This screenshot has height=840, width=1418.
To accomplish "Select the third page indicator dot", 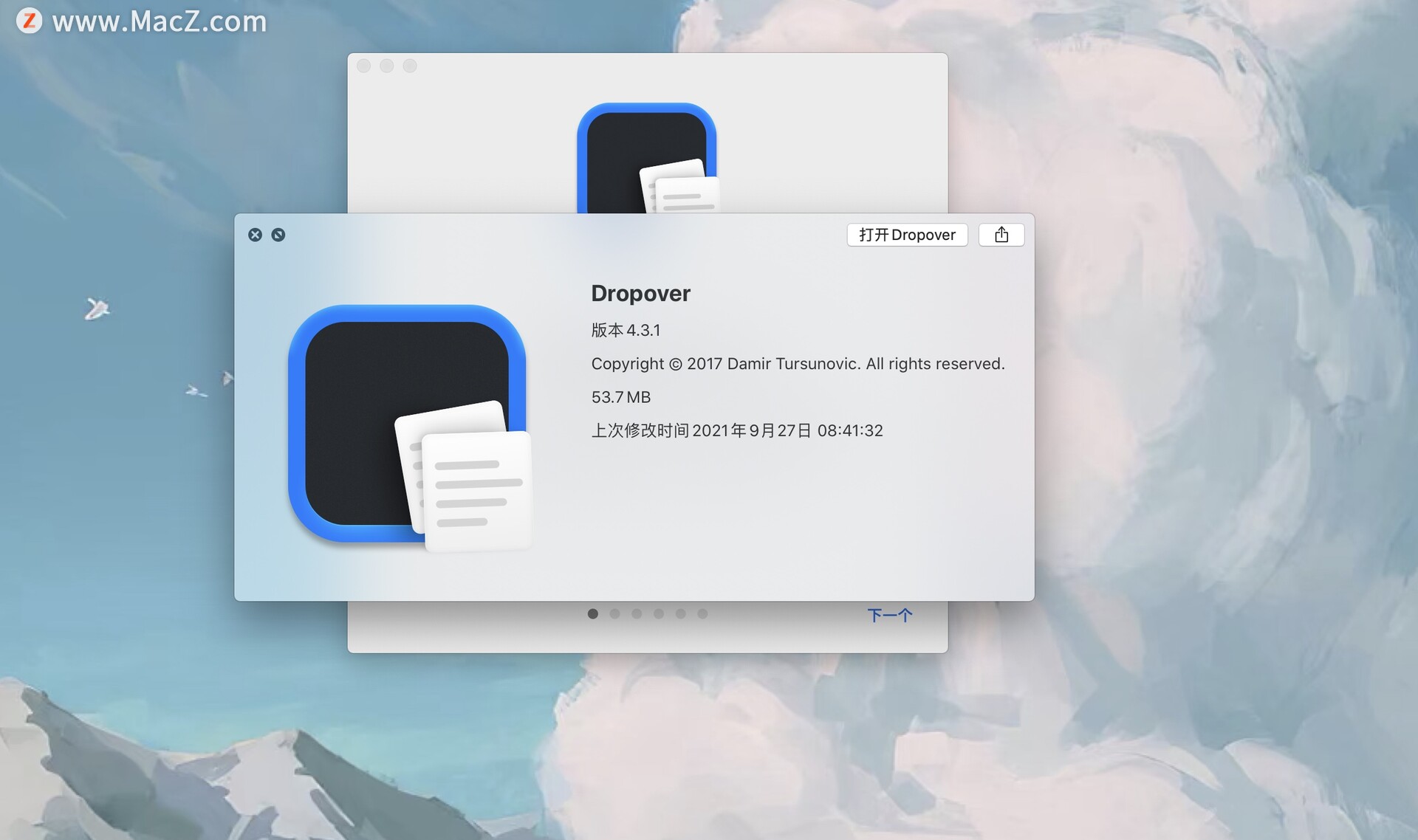I will (637, 613).
